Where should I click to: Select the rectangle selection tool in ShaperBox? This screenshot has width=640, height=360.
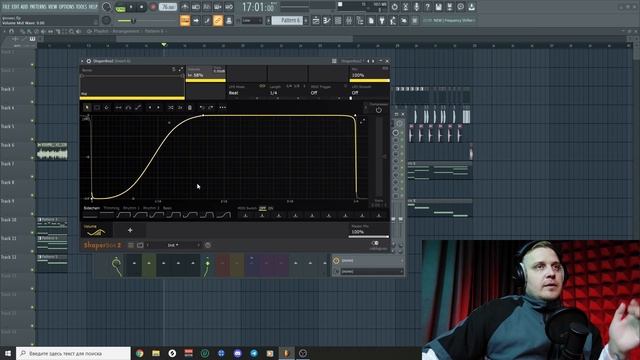(x=97, y=107)
